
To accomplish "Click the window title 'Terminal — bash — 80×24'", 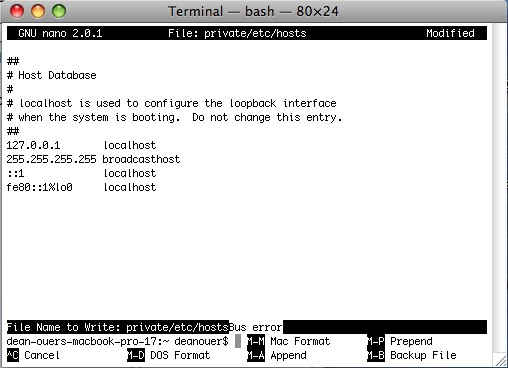I will click(x=253, y=11).
